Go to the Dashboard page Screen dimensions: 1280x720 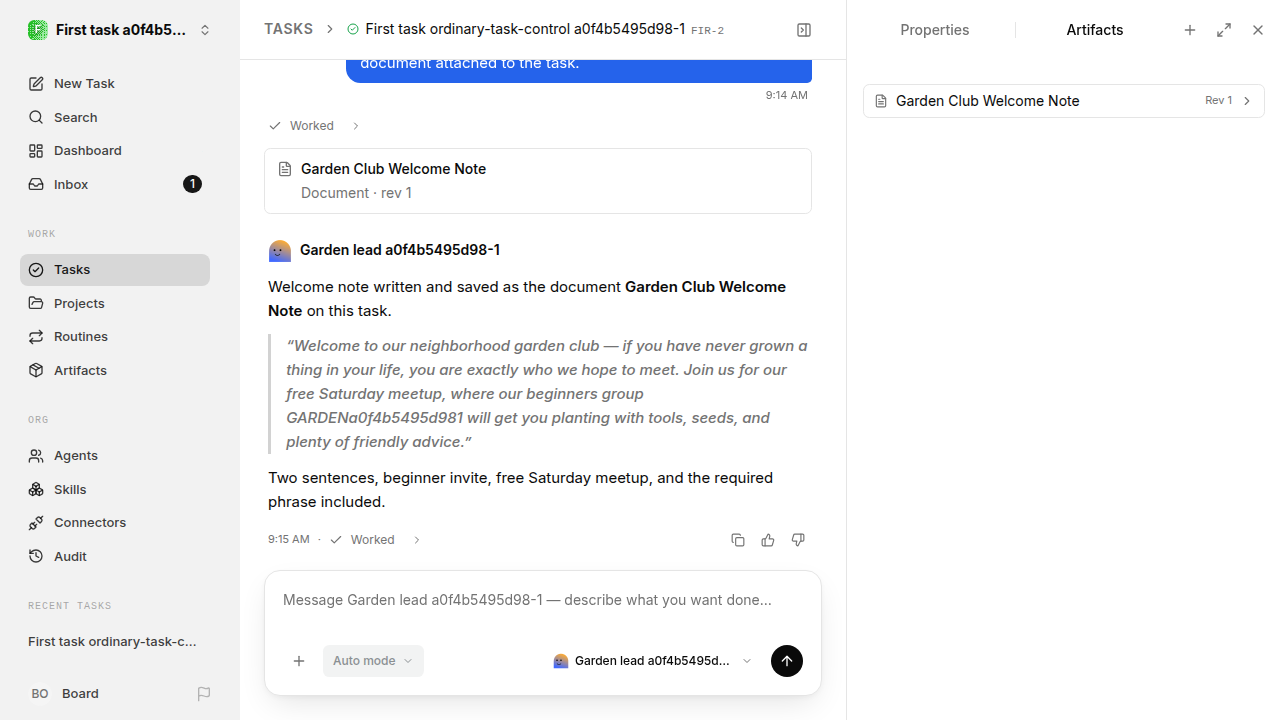click(115, 151)
